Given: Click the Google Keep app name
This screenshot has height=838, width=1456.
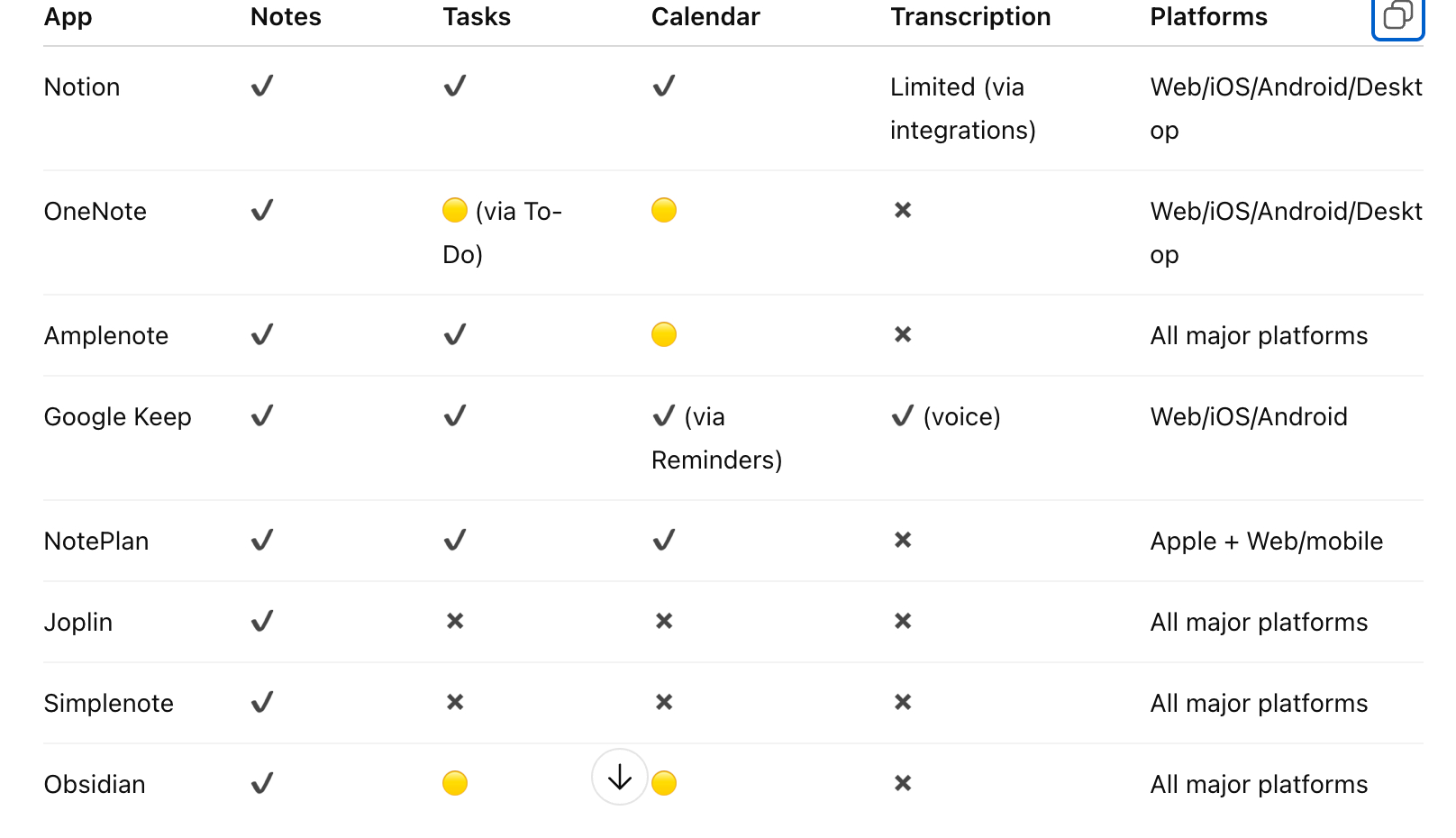Looking at the screenshot, I should (x=118, y=417).
